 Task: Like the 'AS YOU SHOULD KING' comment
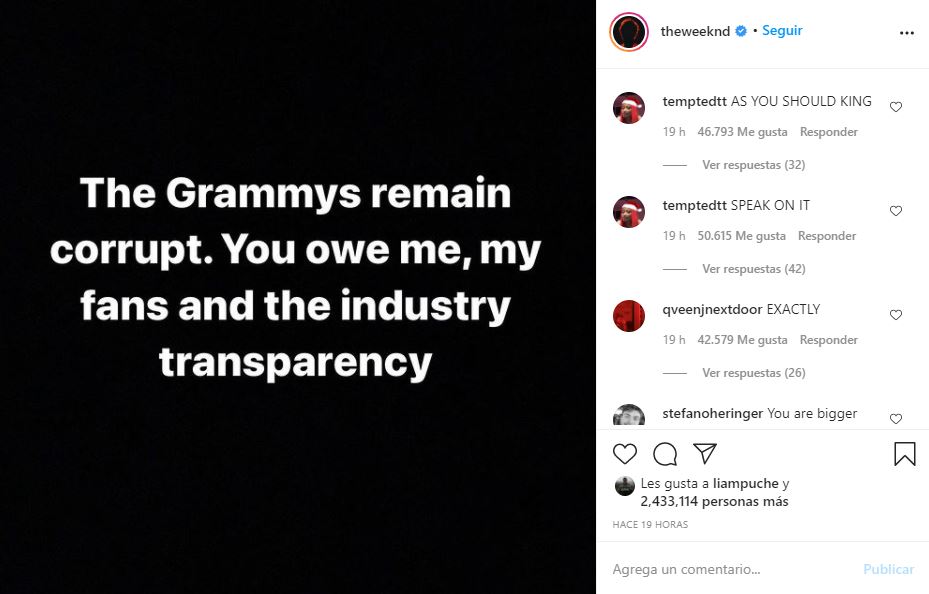click(896, 107)
